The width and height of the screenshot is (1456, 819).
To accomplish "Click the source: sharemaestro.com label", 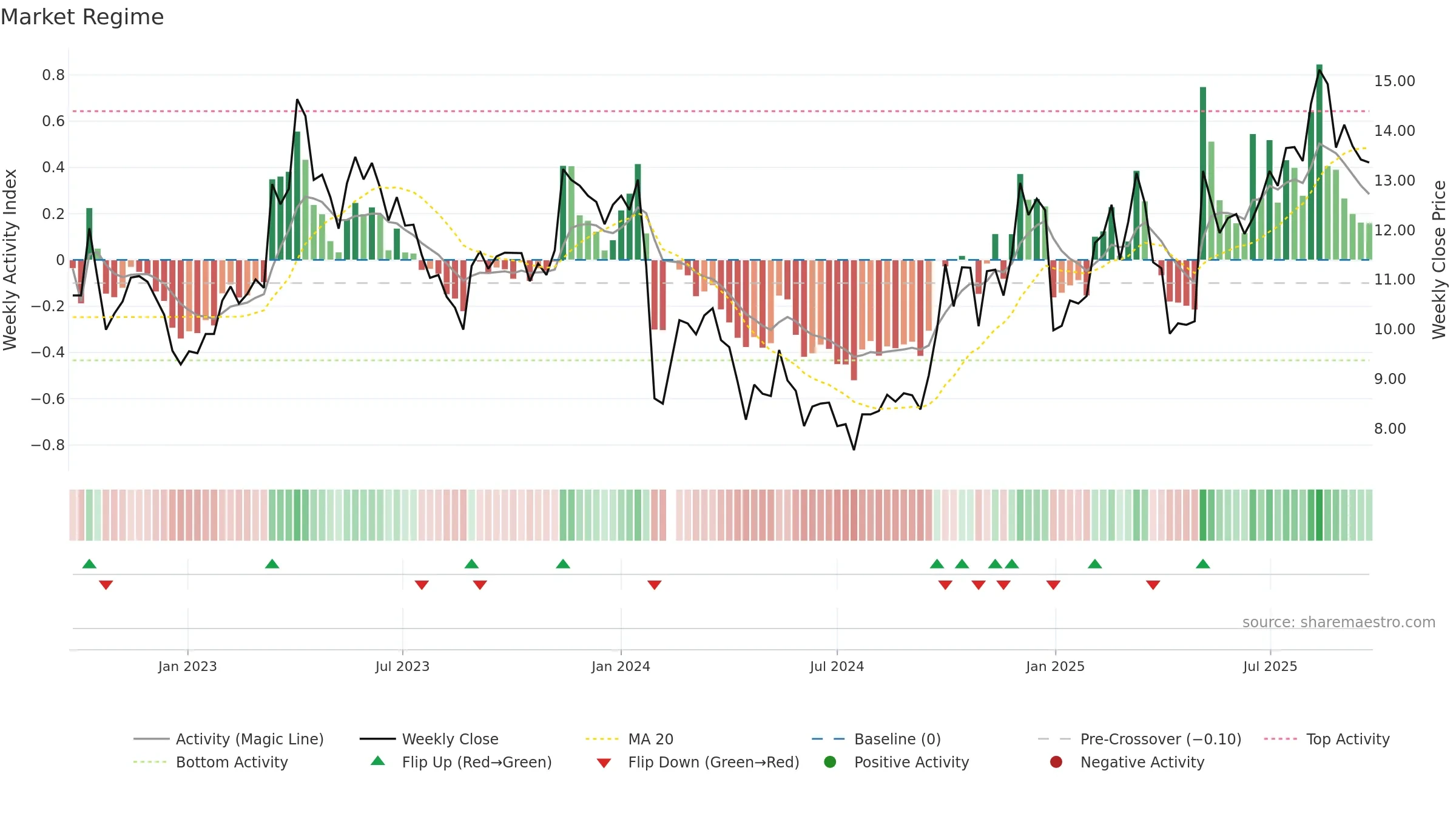I will [x=1339, y=622].
